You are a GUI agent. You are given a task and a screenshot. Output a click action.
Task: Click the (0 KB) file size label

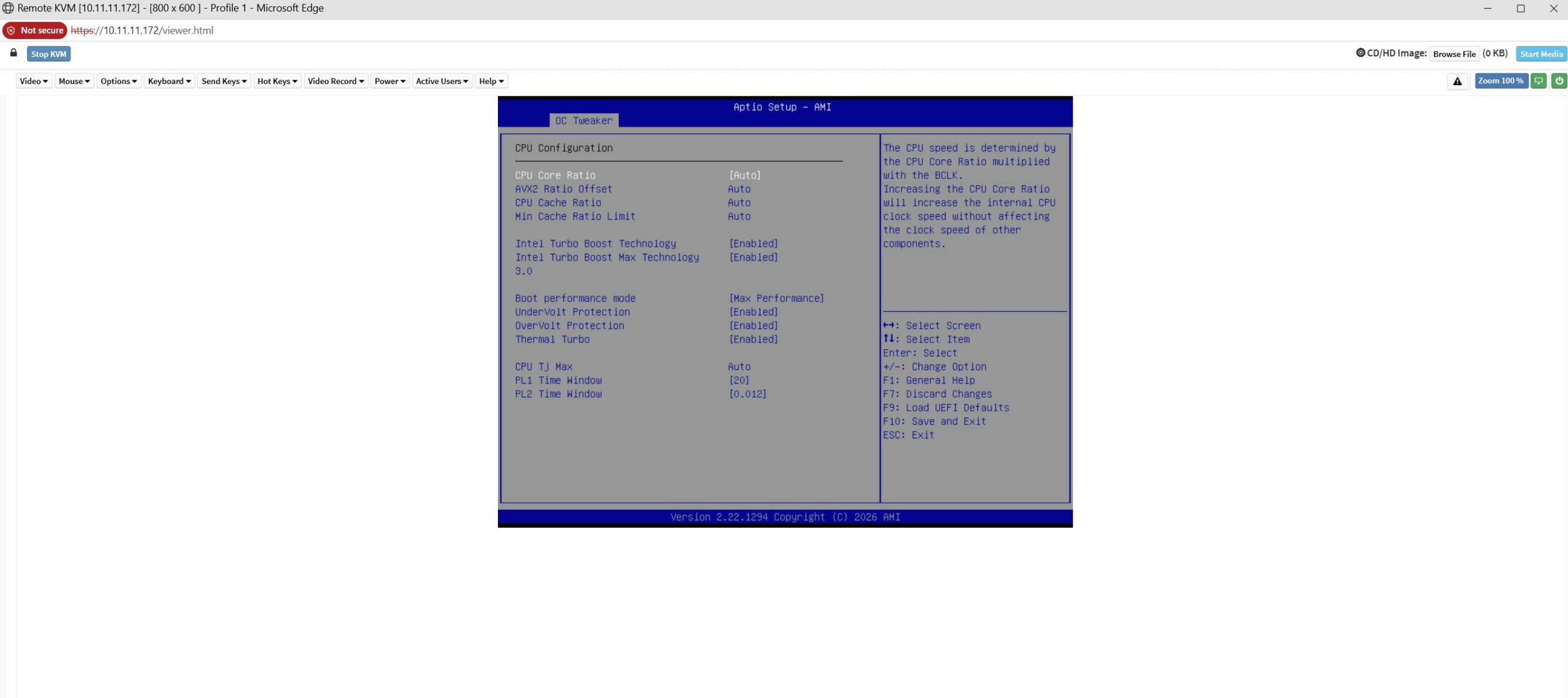(1495, 53)
